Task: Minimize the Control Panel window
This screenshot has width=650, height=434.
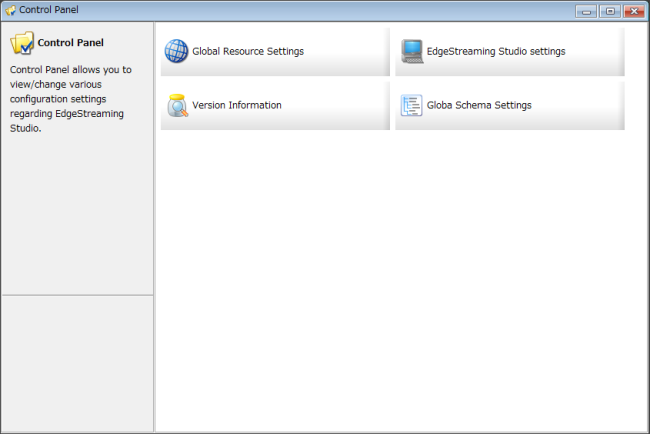Action: (586, 10)
